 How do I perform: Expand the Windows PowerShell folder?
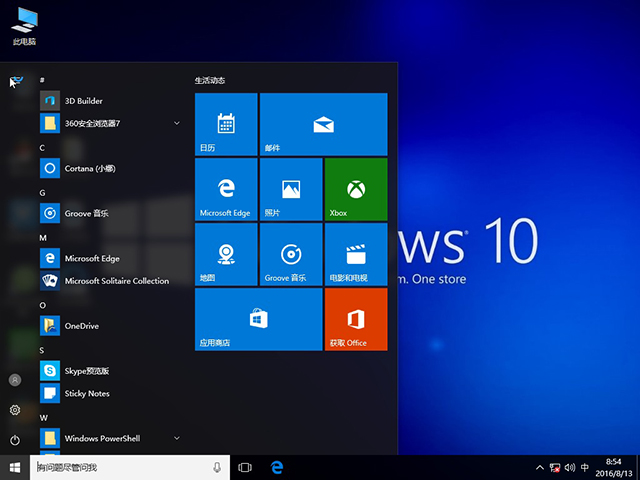(x=176, y=438)
